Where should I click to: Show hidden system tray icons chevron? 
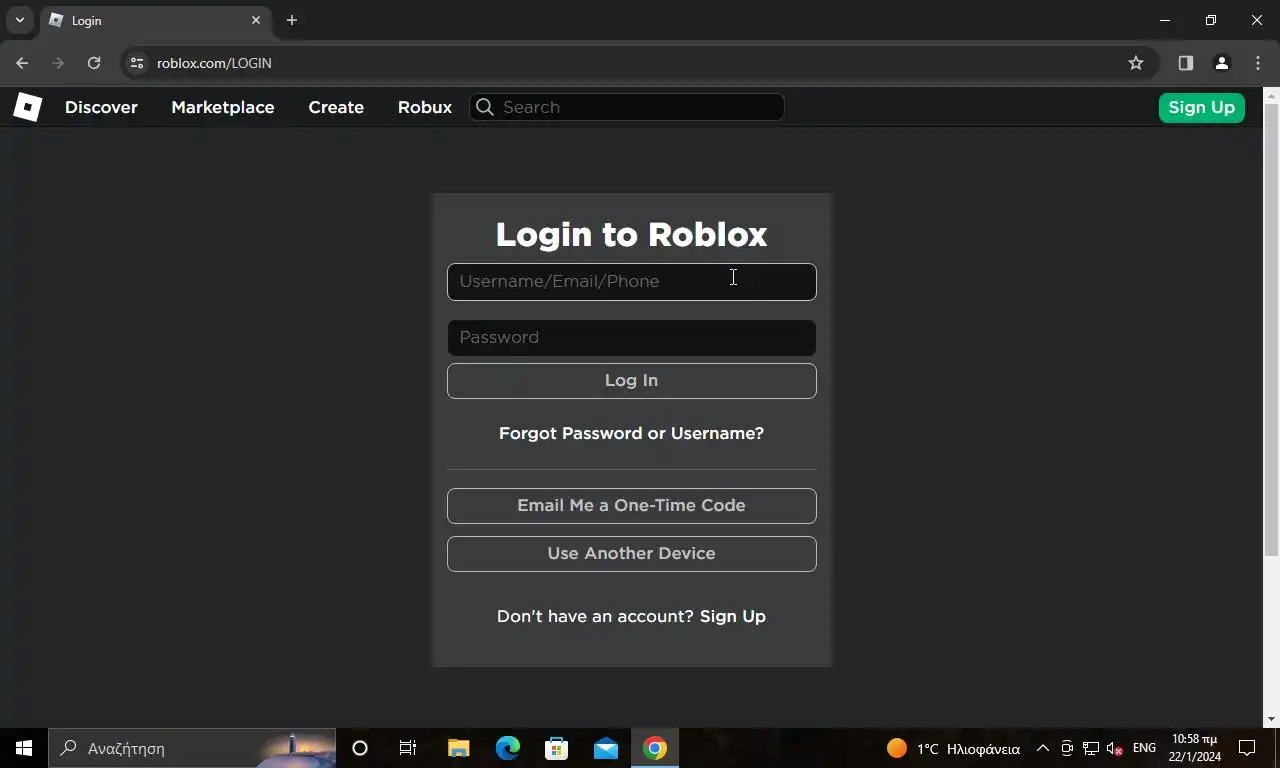(1042, 748)
